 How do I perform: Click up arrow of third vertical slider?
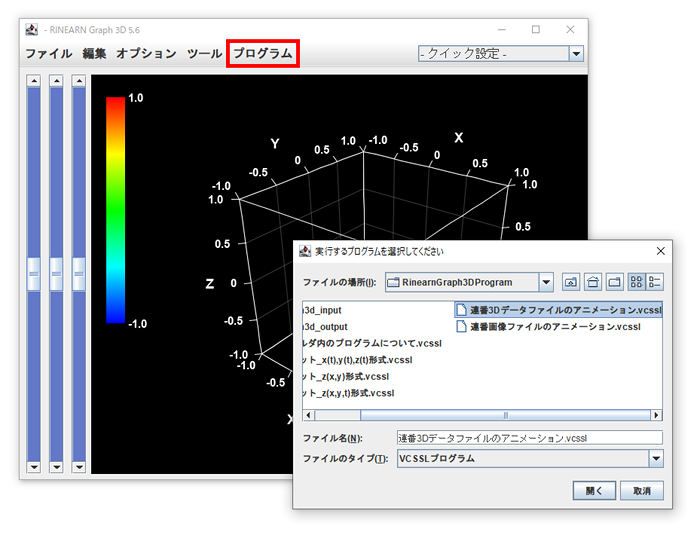pyautogui.click(x=79, y=81)
